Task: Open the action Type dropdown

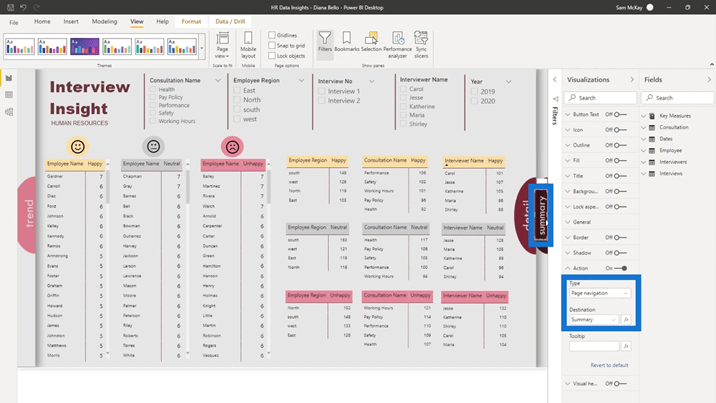Action: click(x=600, y=293)
